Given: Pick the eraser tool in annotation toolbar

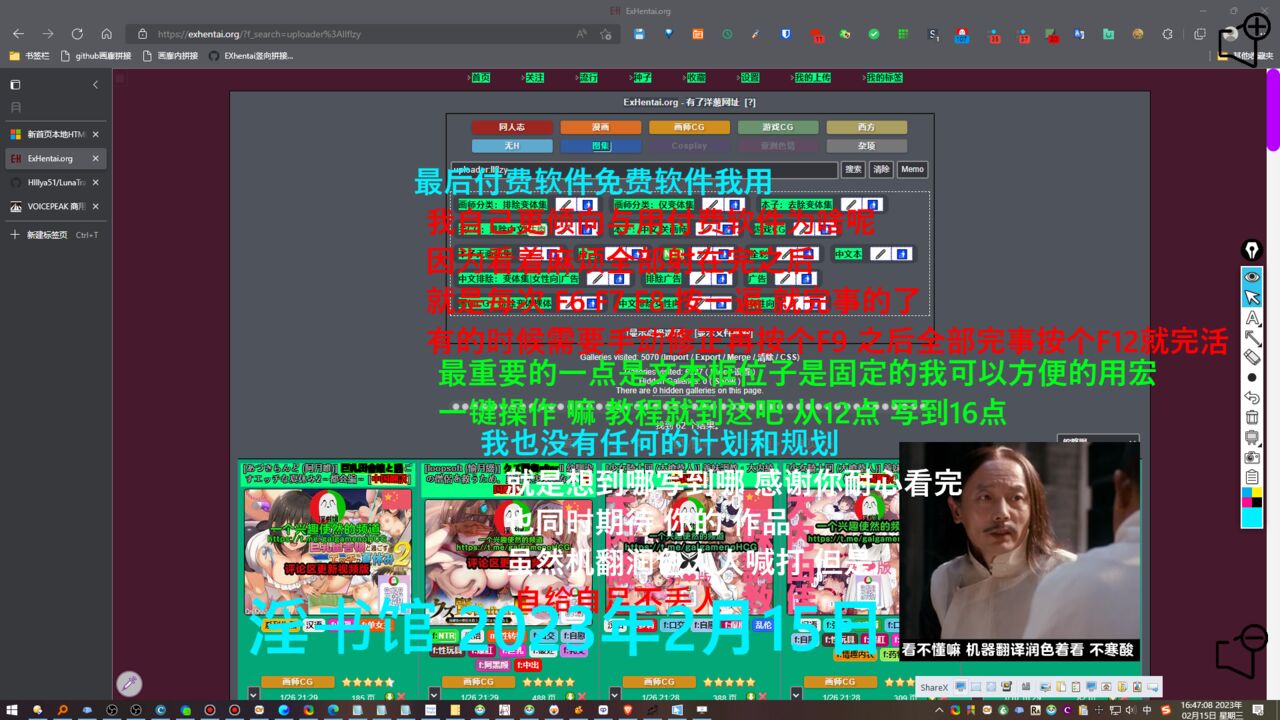Looking at the screenshot, I should (x=1252, y=357).
